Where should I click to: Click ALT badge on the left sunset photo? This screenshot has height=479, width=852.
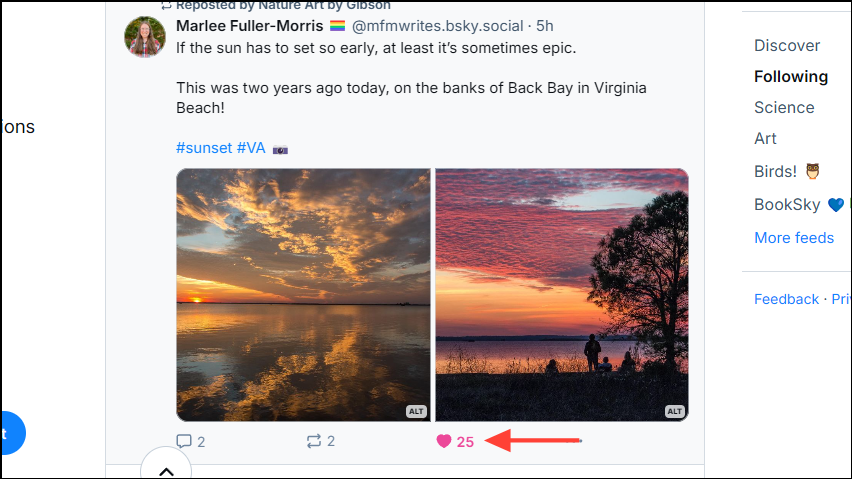pyautogui.click(x=417, y=411)
